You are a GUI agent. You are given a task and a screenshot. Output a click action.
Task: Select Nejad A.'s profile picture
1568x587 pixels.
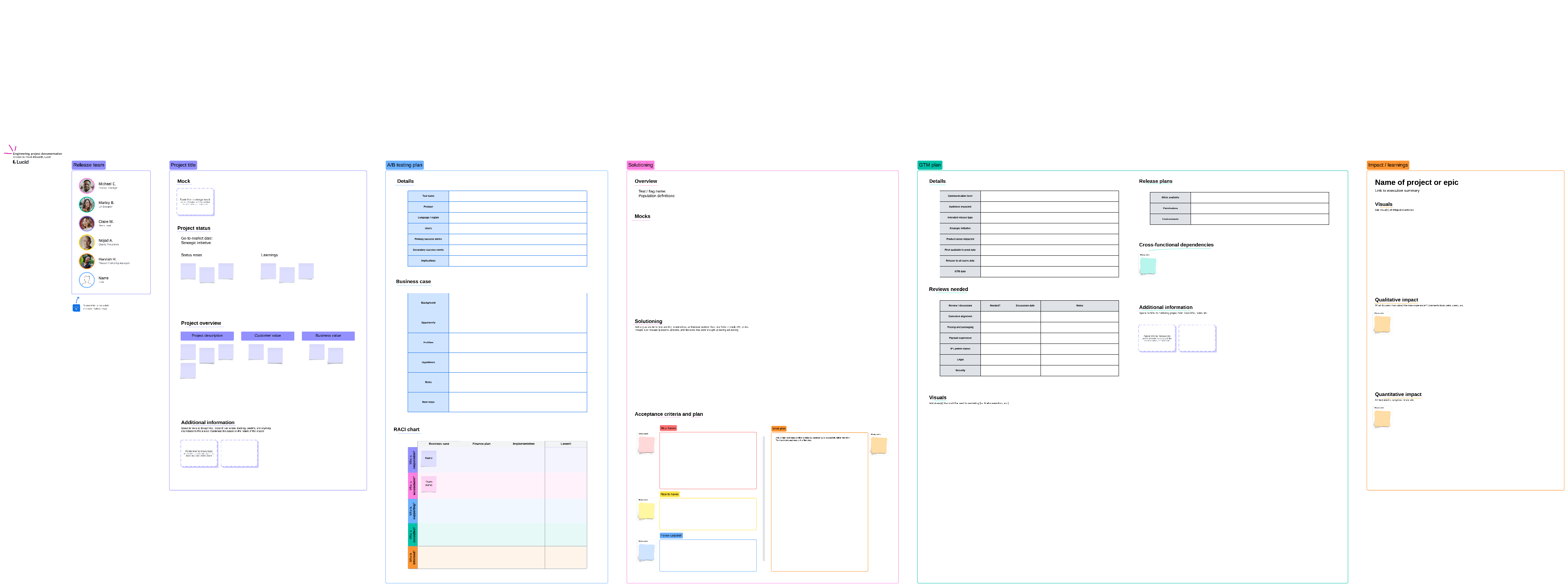86,242
